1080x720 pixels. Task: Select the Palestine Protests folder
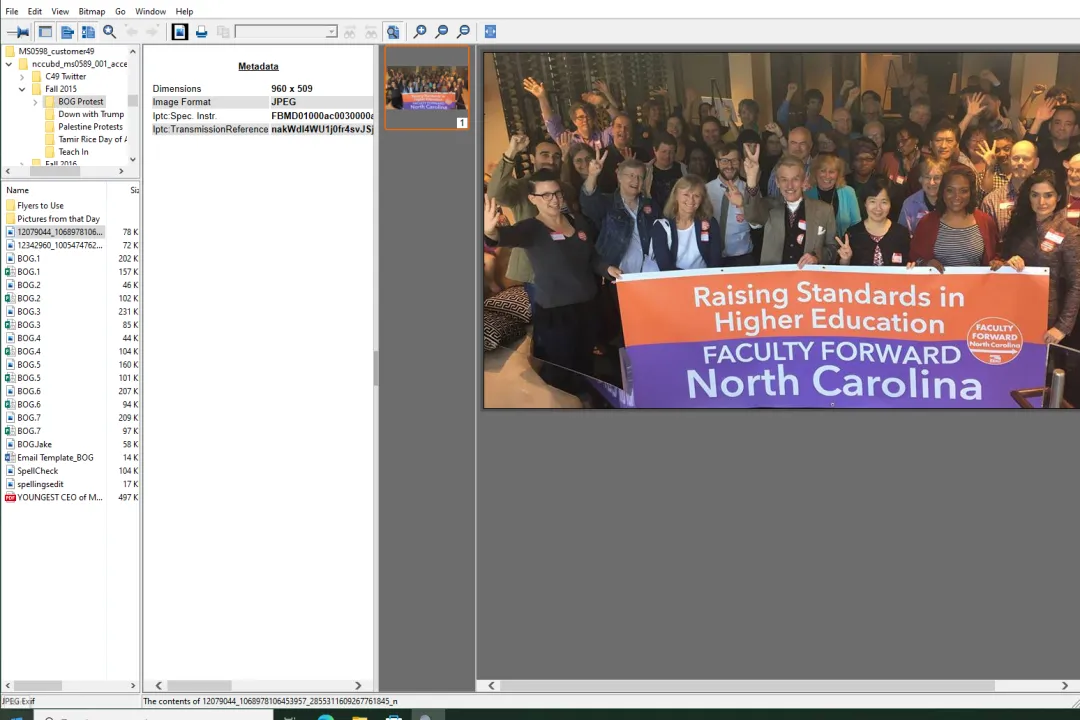pyautogui.click(x=90, y=127)
